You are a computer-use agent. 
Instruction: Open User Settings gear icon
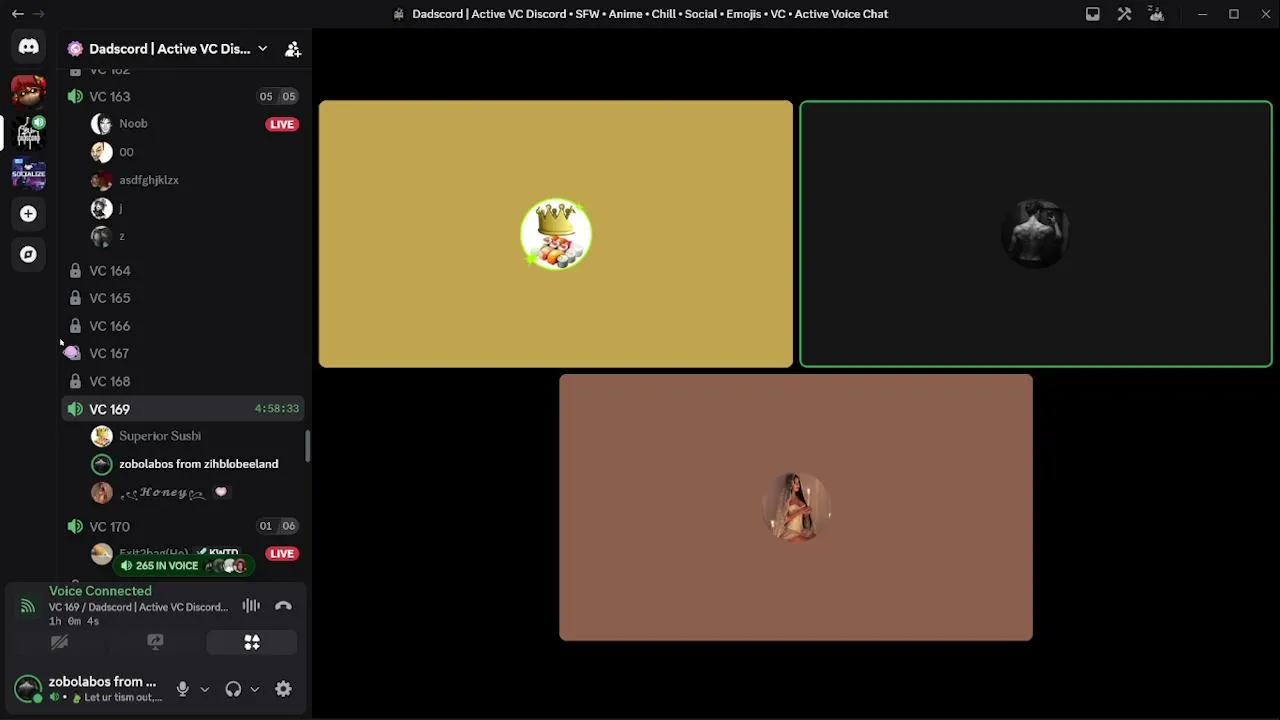click(283, 689)
